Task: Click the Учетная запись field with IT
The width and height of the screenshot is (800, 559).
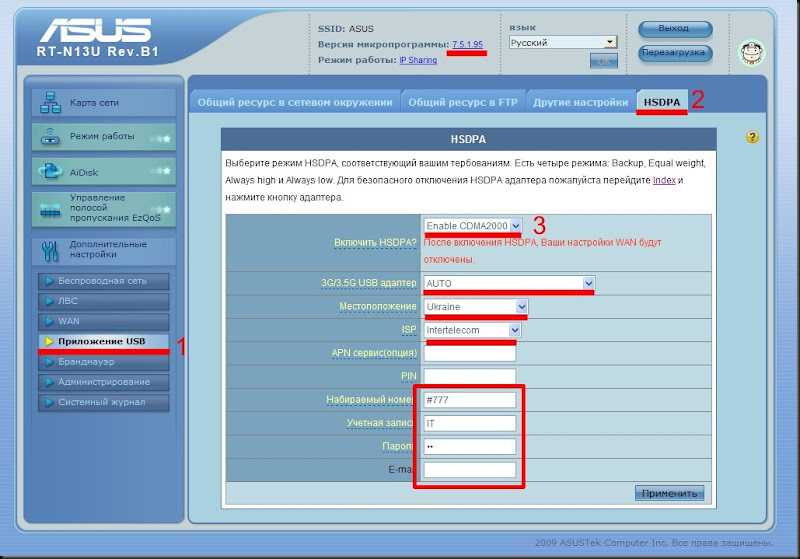Action: 470,423
